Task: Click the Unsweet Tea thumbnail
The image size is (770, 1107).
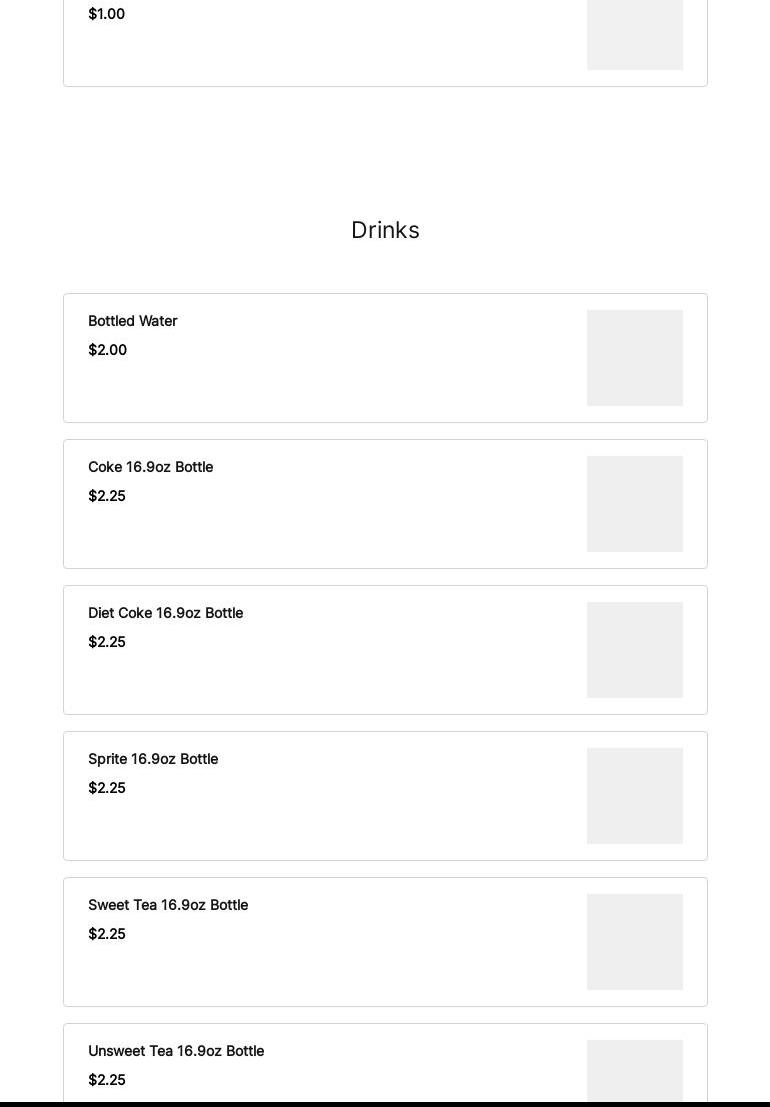Action: 635,1070
